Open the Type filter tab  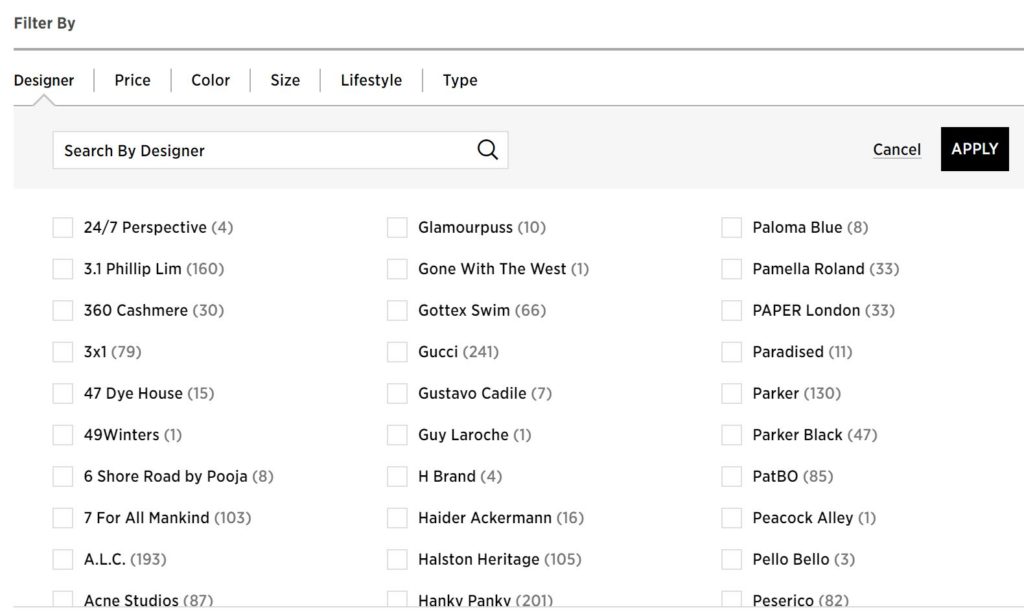point(460,80)
